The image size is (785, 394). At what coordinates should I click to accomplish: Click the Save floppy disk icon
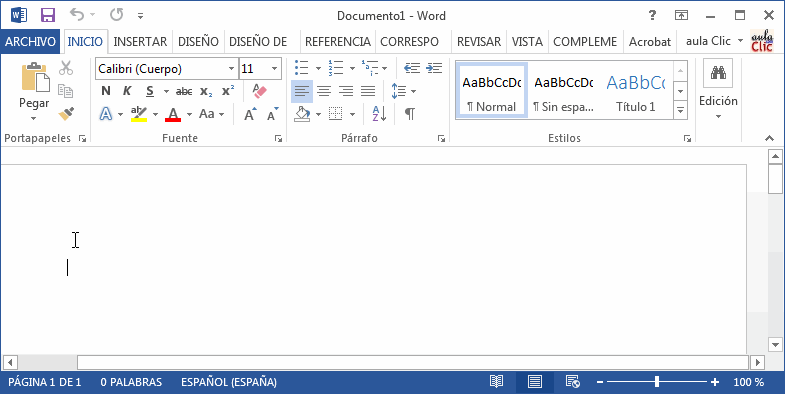48,16
